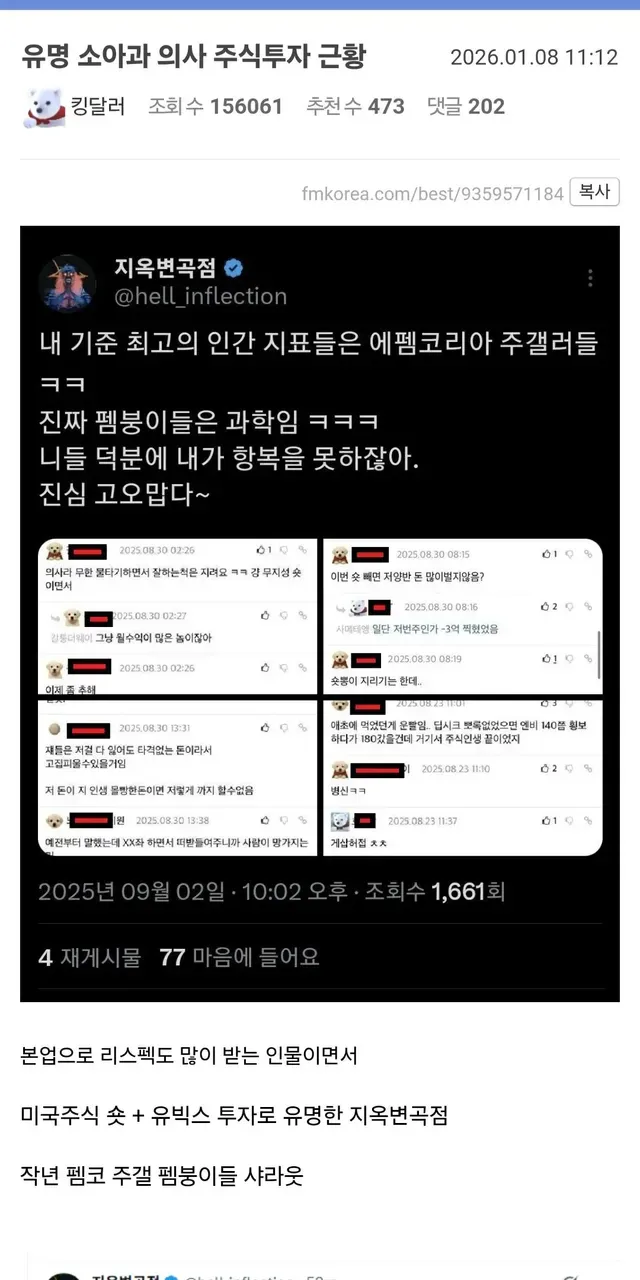View the 77 마음에 들어요 likes count

coord(240,957)
